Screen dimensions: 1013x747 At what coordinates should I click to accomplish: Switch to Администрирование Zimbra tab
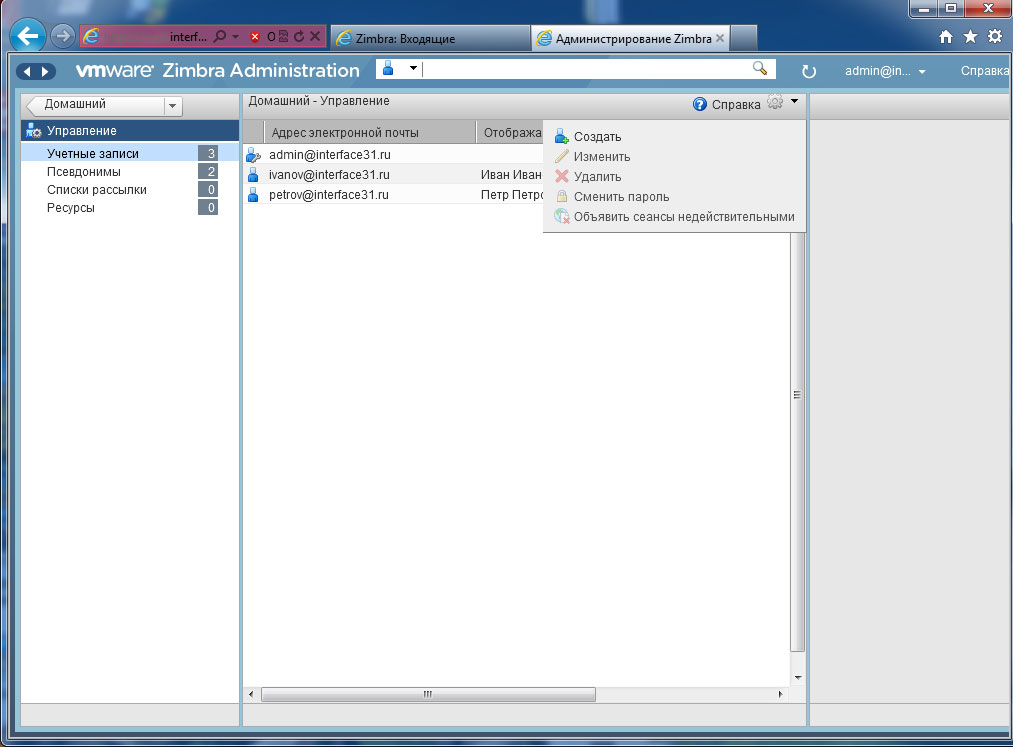point(631,39)
